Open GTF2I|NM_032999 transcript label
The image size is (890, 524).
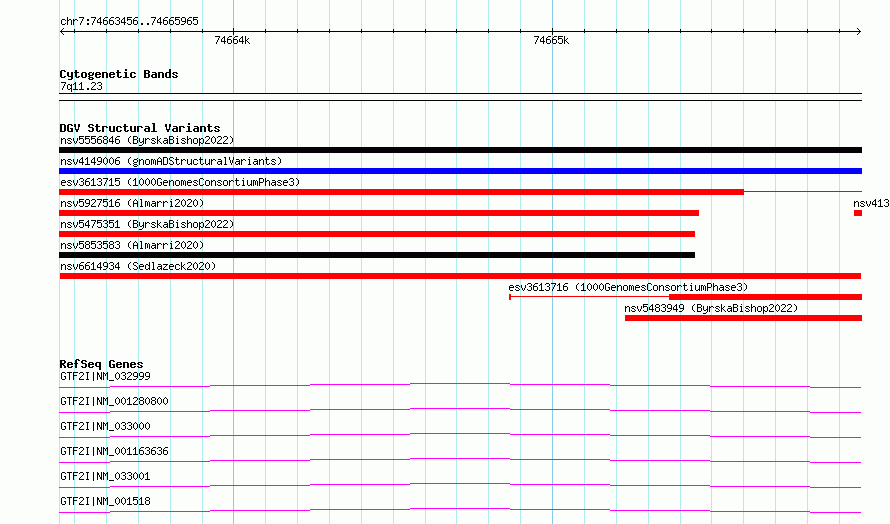pyautogui.click(x=105, y=376)
